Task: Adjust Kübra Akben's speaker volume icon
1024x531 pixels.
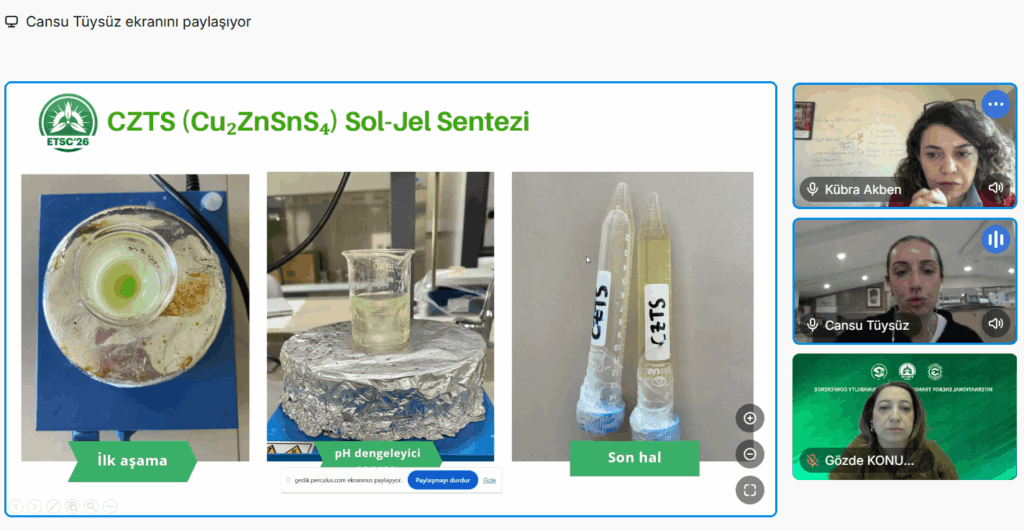Action: [x=995, y=188]
